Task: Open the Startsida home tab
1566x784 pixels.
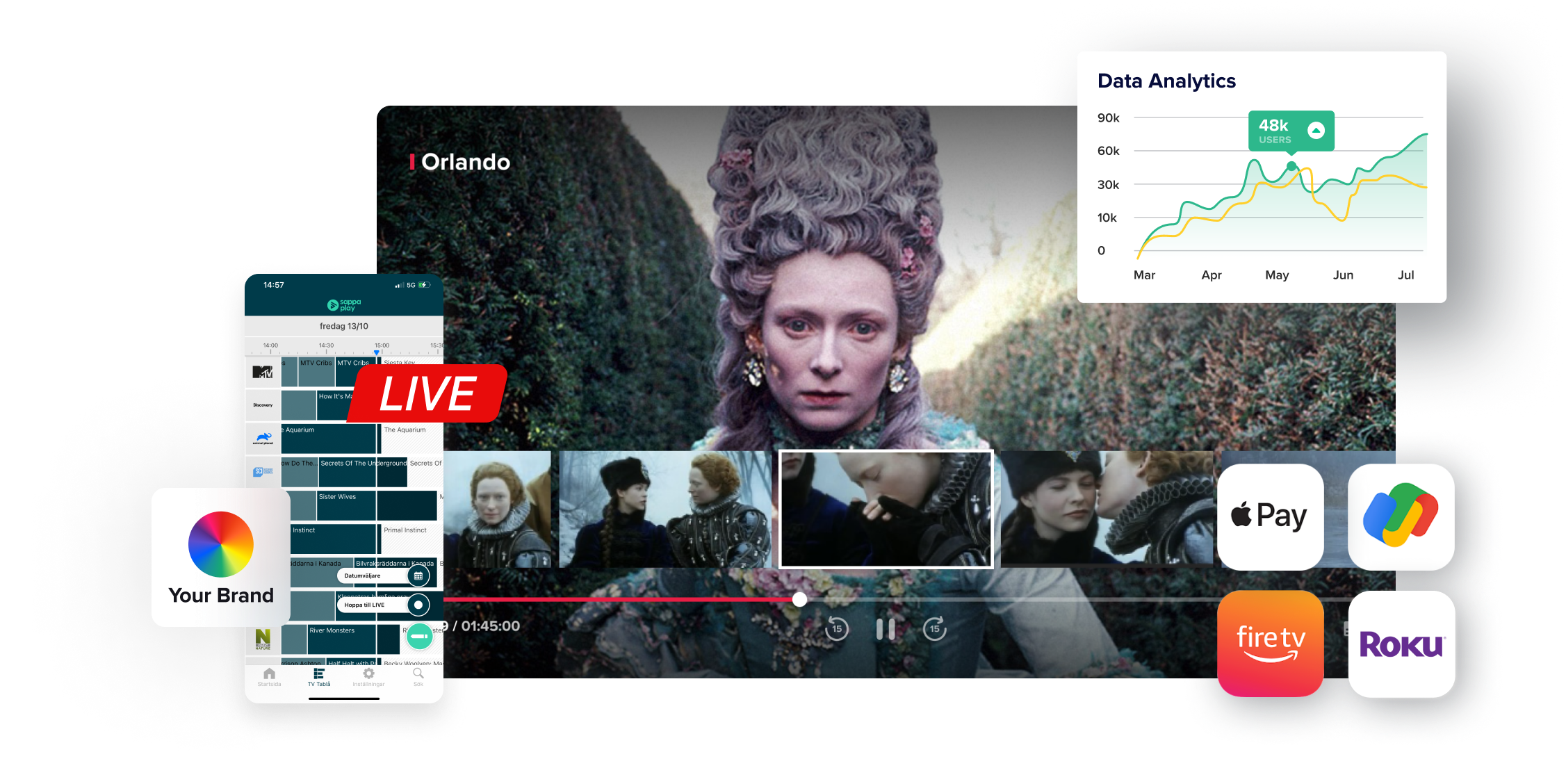Action: [x=270, y=677]
